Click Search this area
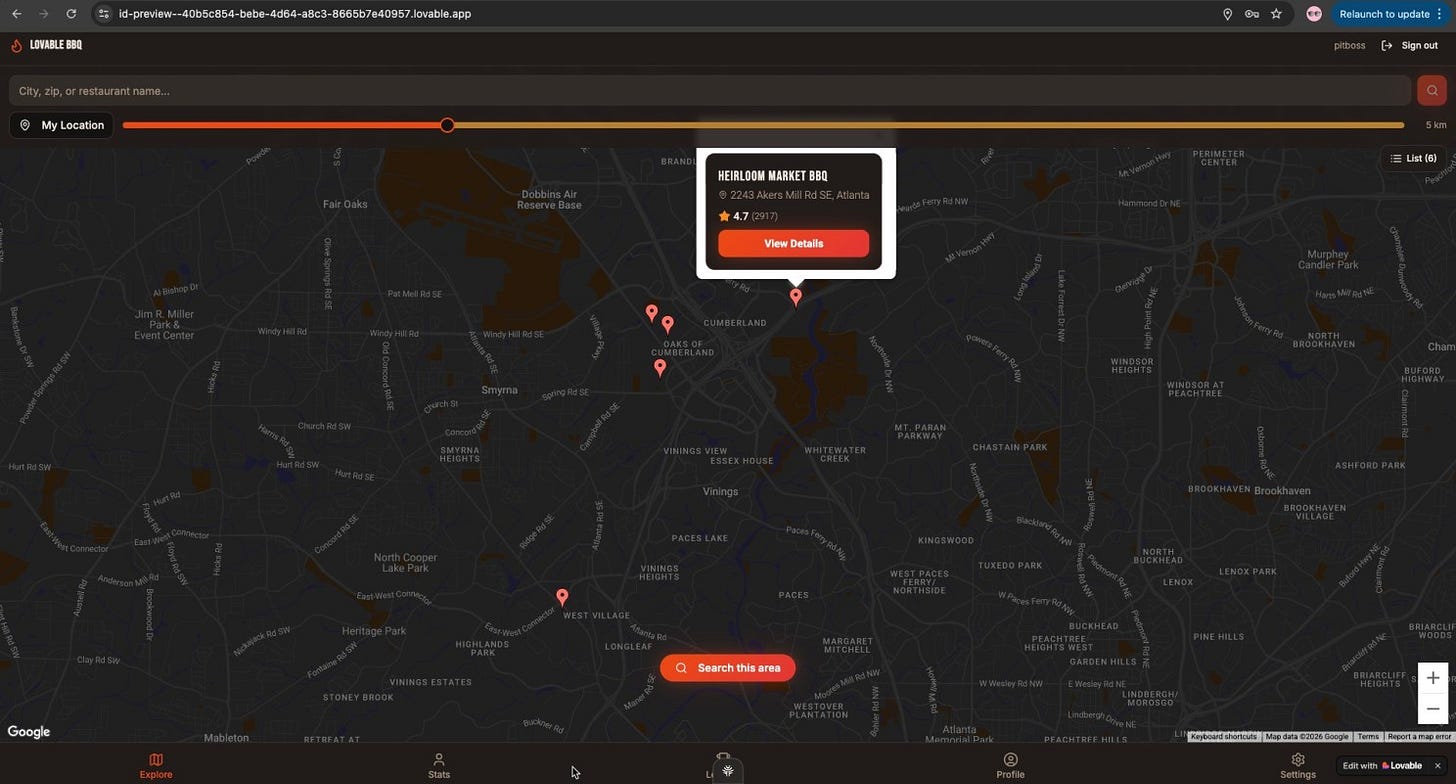1456x784 pixels. click(727, 668)
